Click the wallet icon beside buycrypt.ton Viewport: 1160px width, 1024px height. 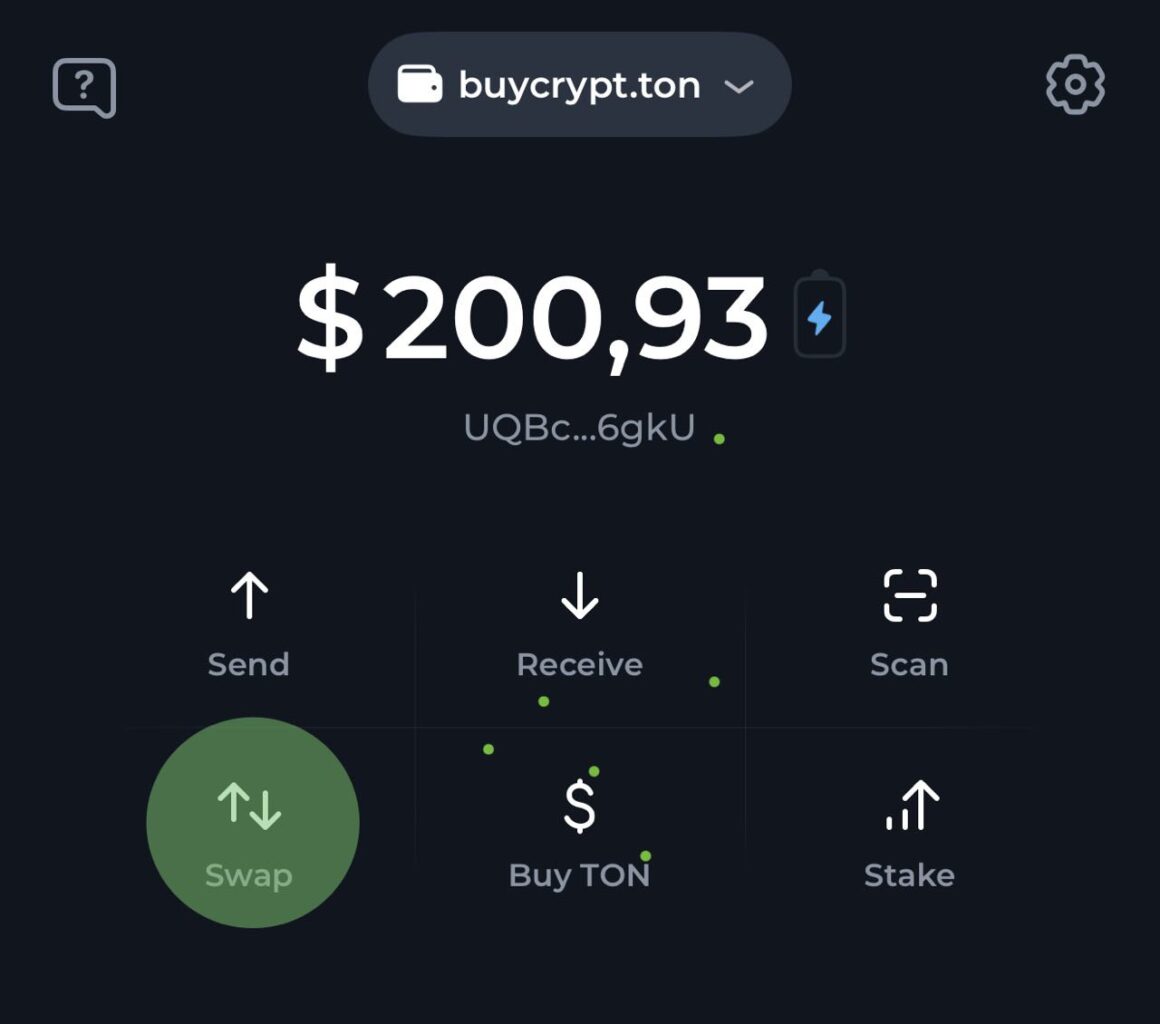point(420,85)
